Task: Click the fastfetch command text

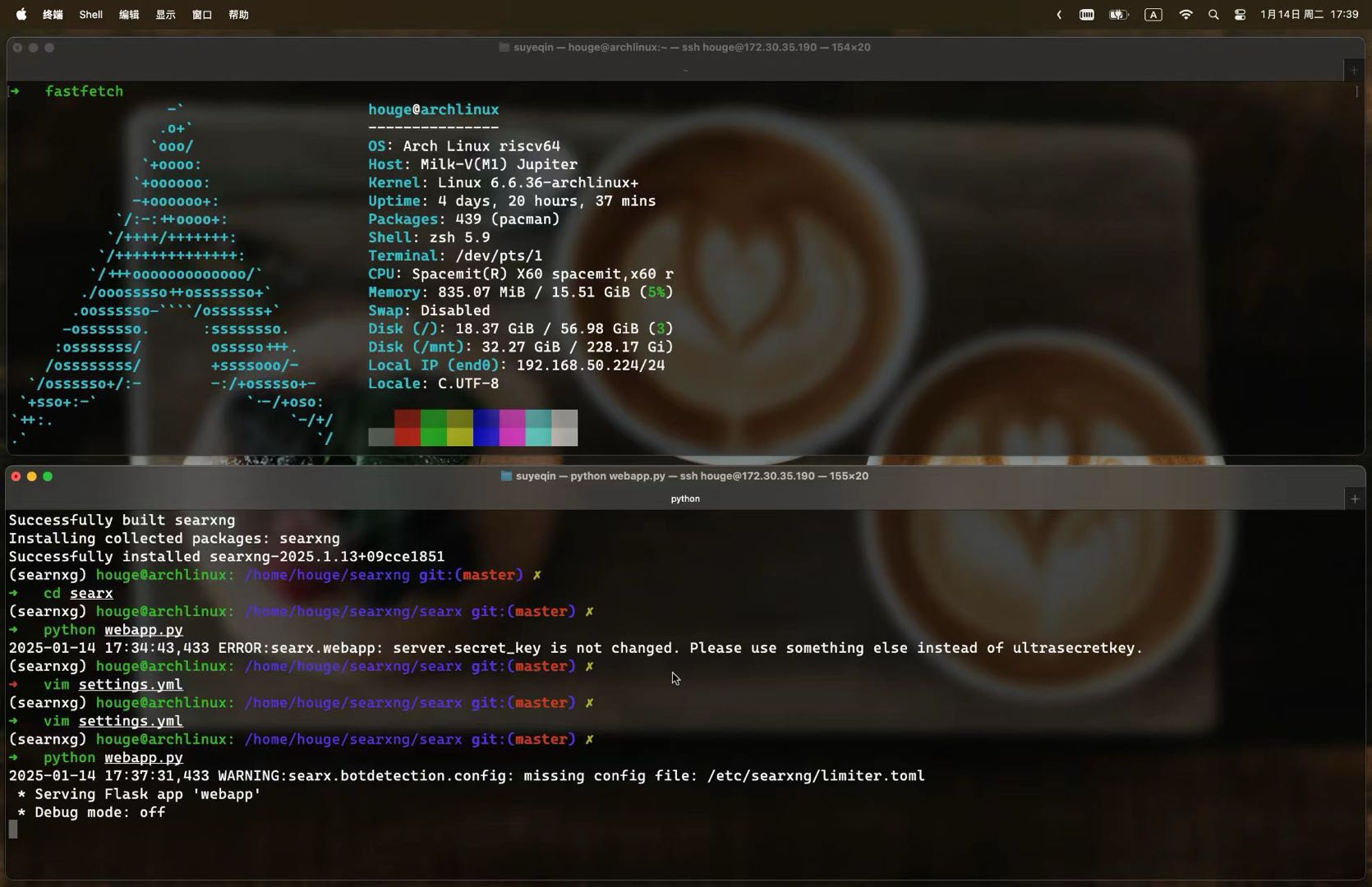Action: coord(84,91)
